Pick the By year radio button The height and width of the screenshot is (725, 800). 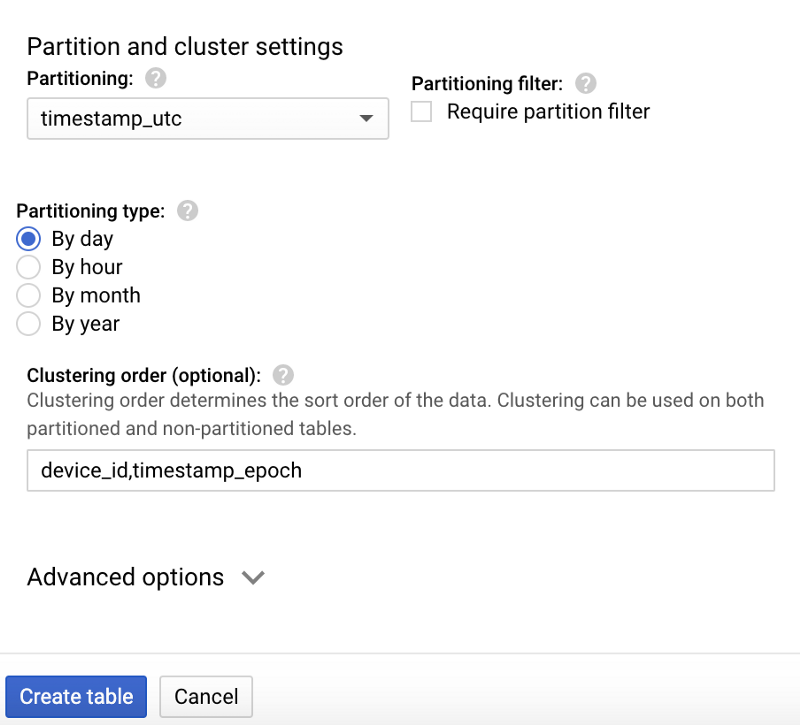30,323
